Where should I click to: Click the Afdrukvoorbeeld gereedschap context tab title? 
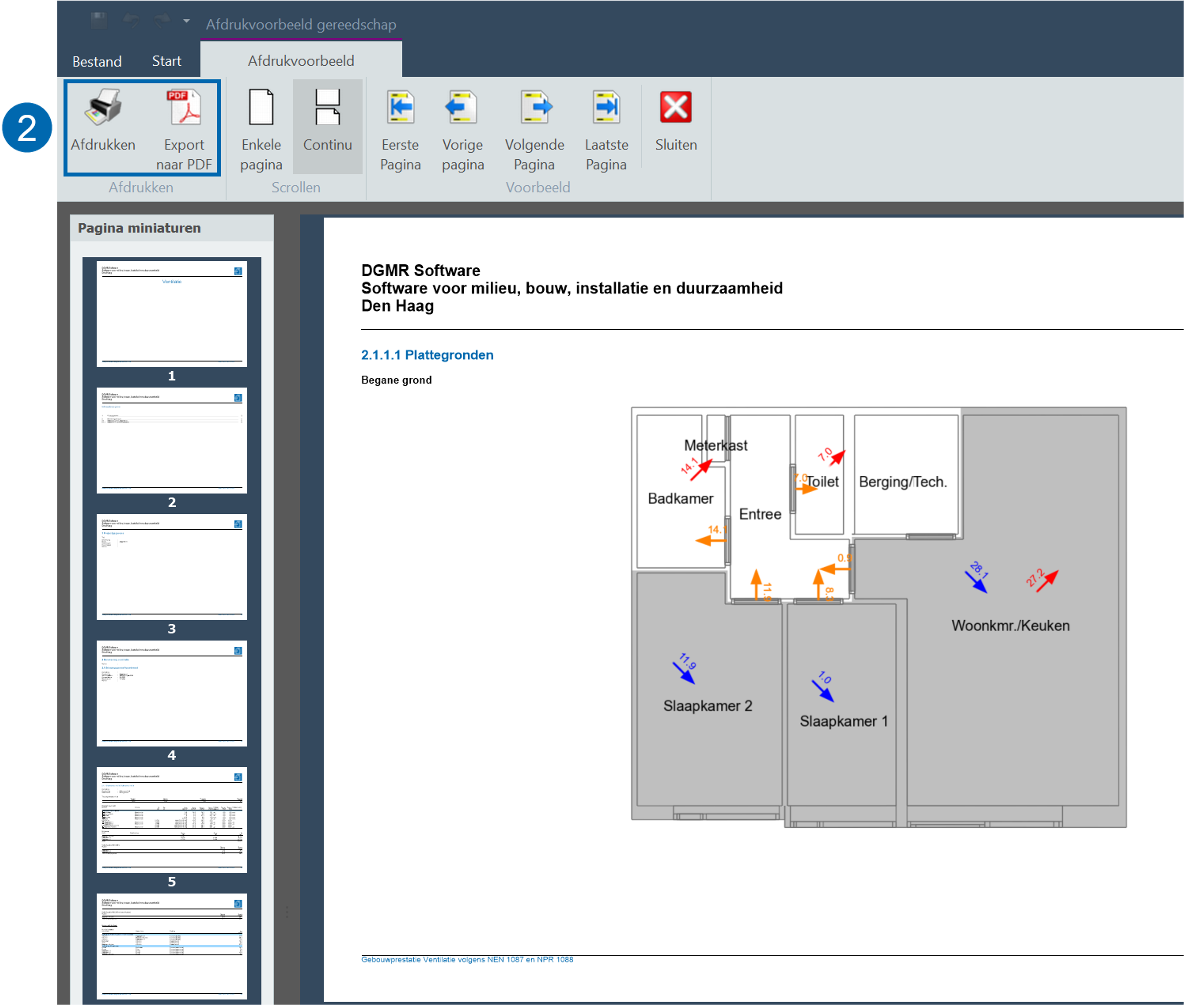click(x=301, y=24)
